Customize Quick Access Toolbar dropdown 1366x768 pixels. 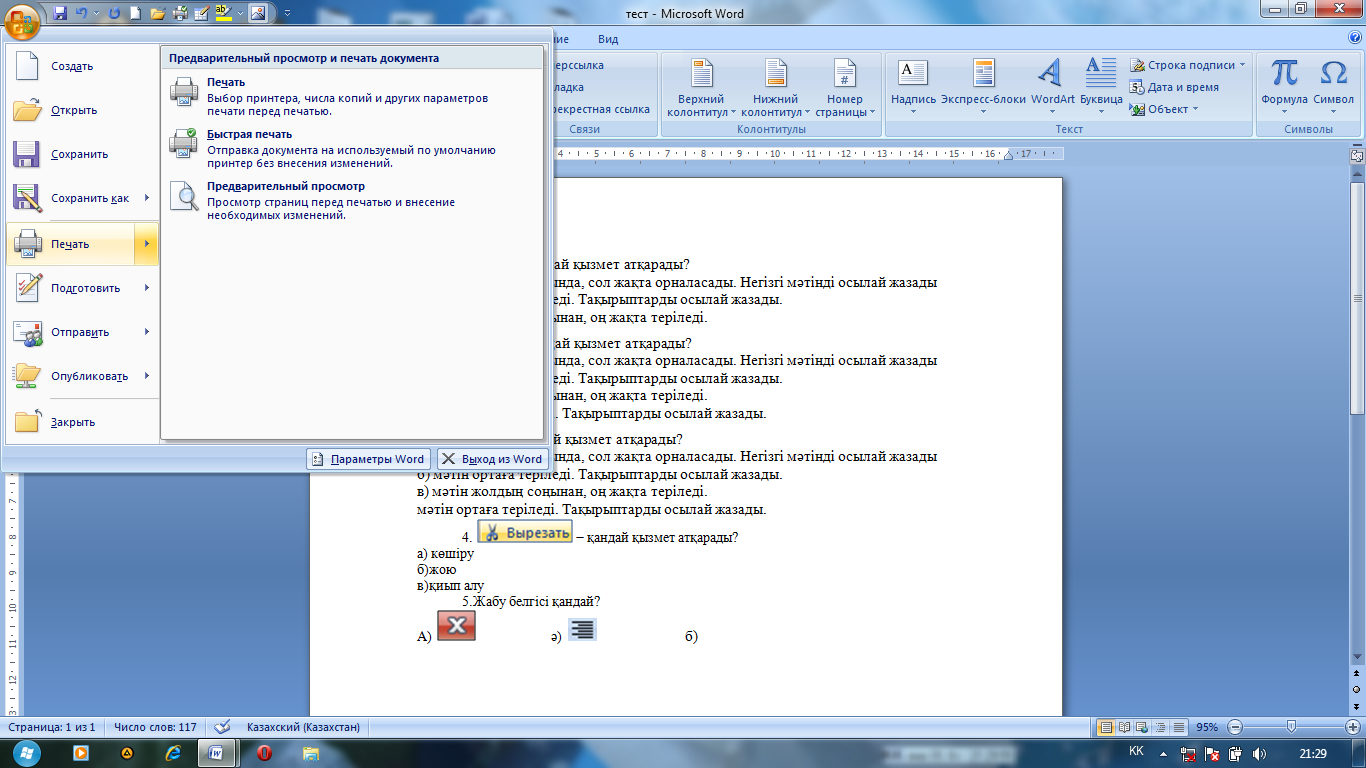point(288,14)
